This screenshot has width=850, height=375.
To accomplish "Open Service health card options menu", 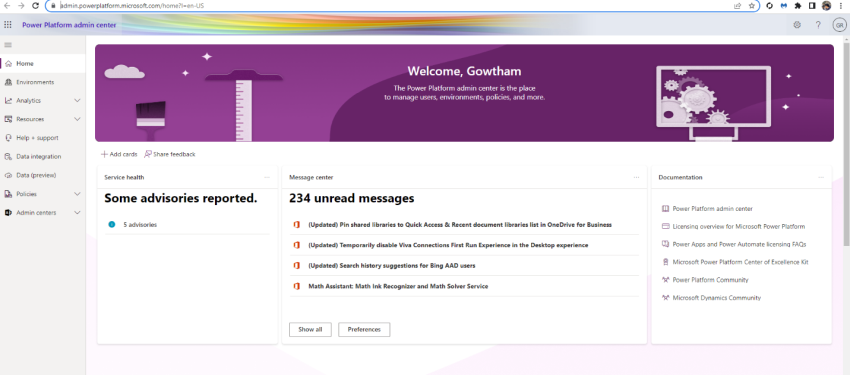I will point(267,177).
